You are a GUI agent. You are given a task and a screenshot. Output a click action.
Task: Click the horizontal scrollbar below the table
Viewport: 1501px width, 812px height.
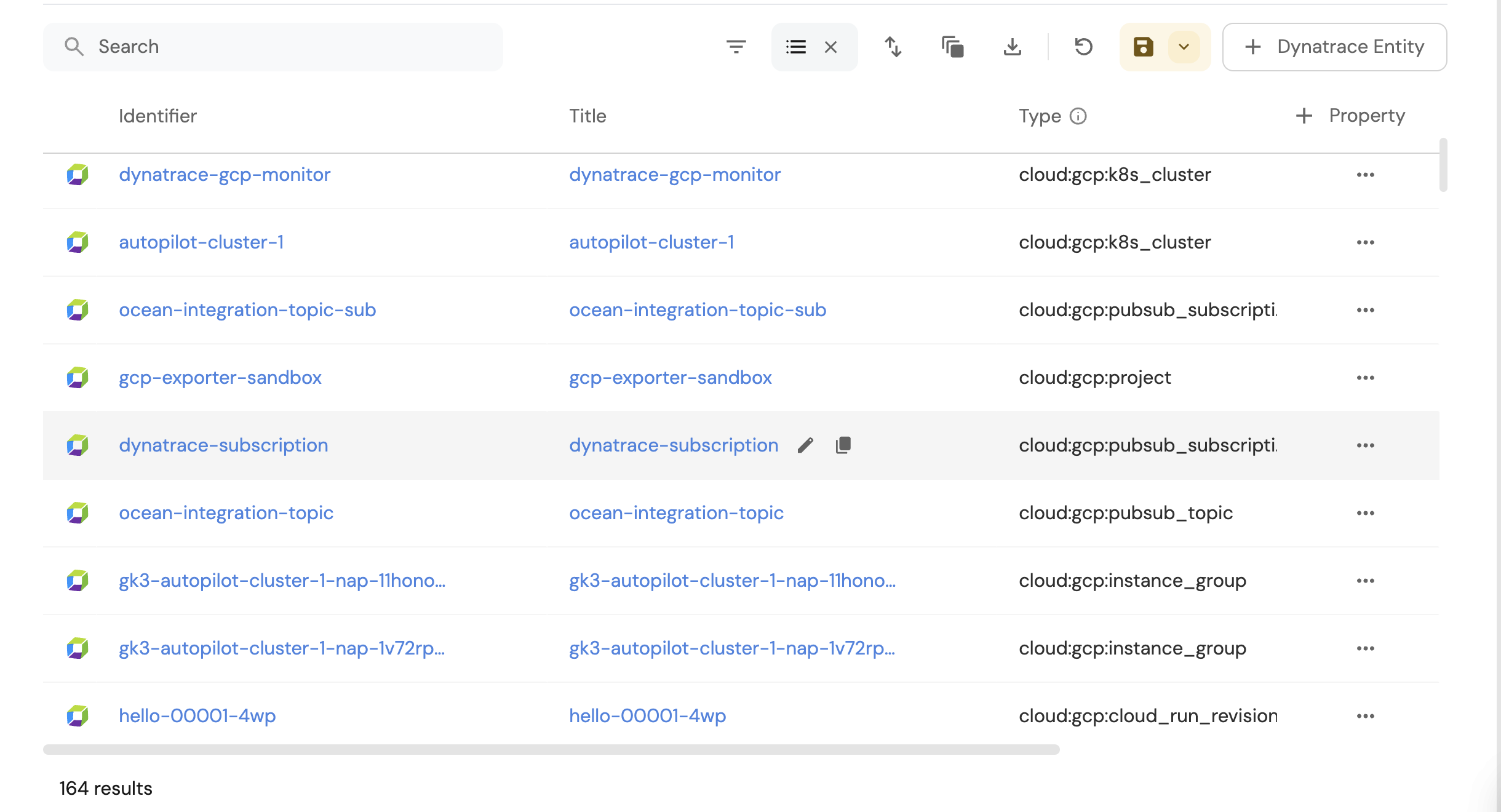[551, 749]
